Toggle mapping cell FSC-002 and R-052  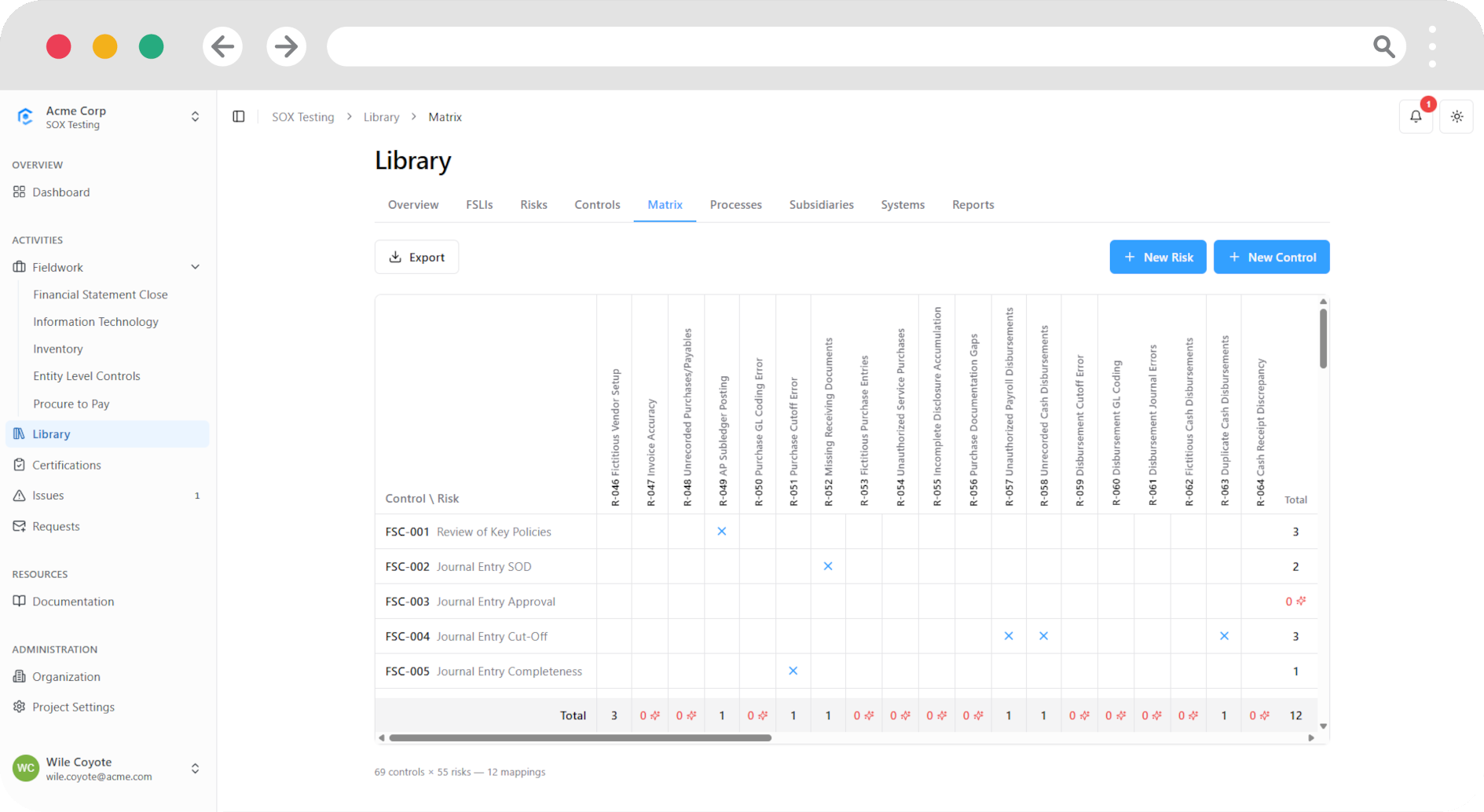pos(828,566)
